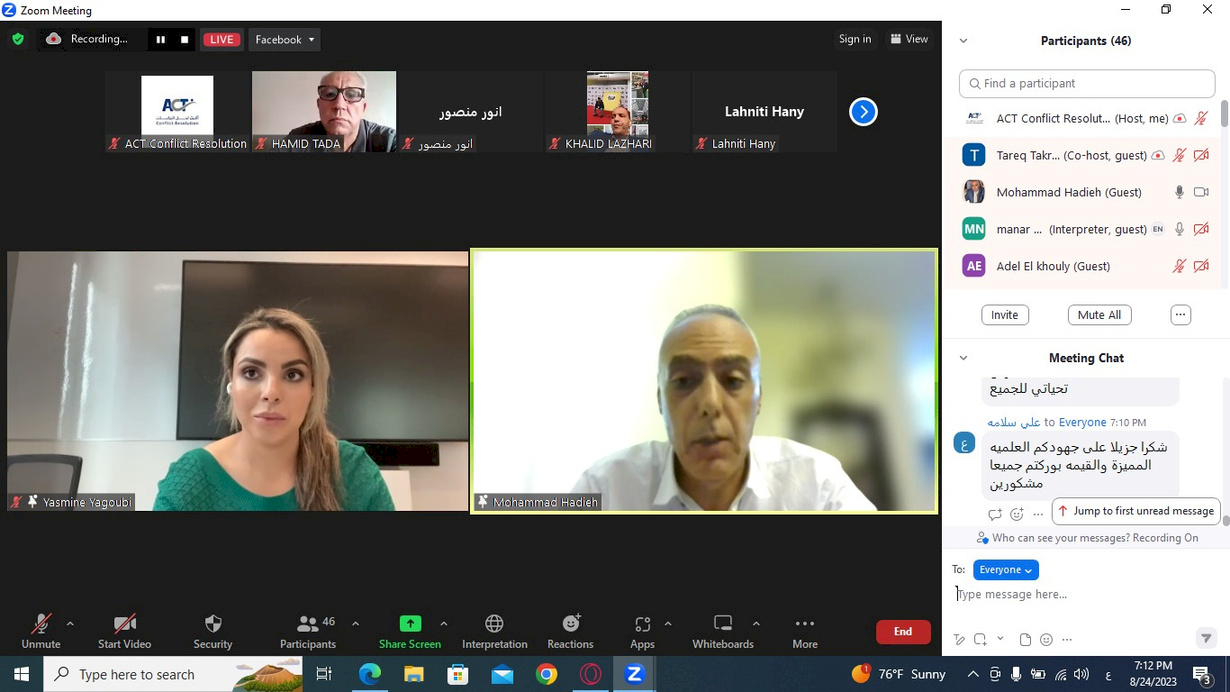This screenshot has height=692, width=1230.
Task: Stop the recording
Action: [184, 39]
